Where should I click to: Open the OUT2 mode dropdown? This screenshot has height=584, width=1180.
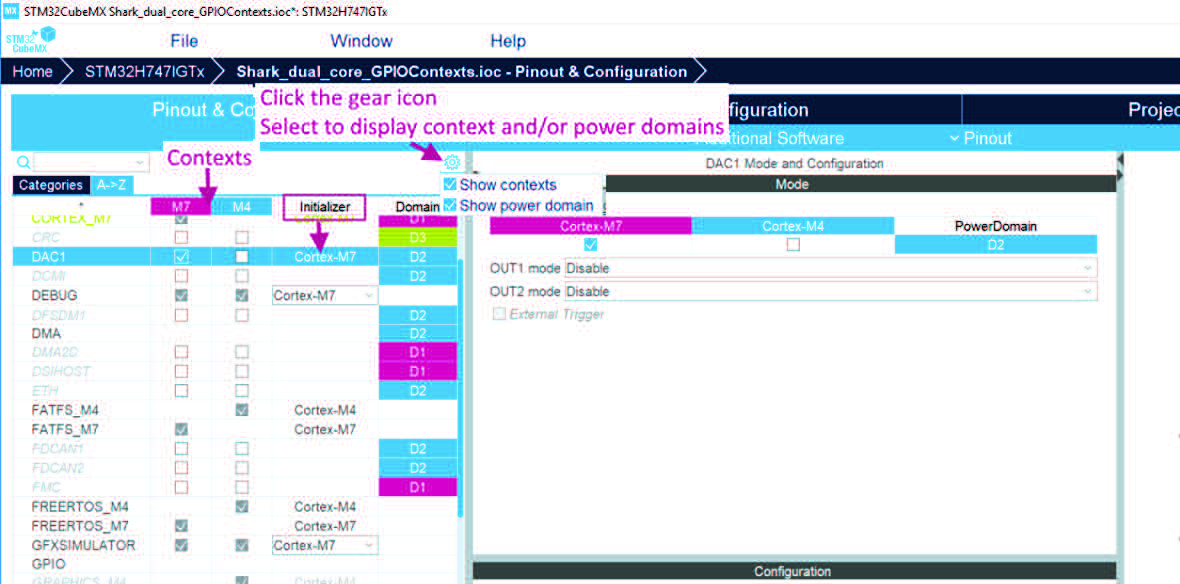coord(830,291)
